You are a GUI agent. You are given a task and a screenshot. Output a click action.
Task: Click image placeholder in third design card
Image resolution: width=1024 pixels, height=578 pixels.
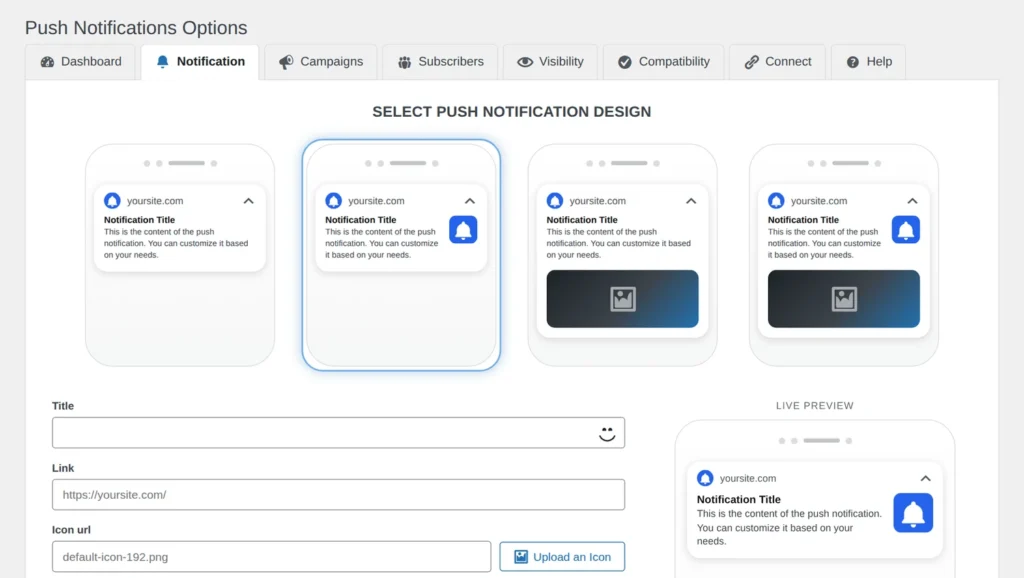click(x=622, y=299)
